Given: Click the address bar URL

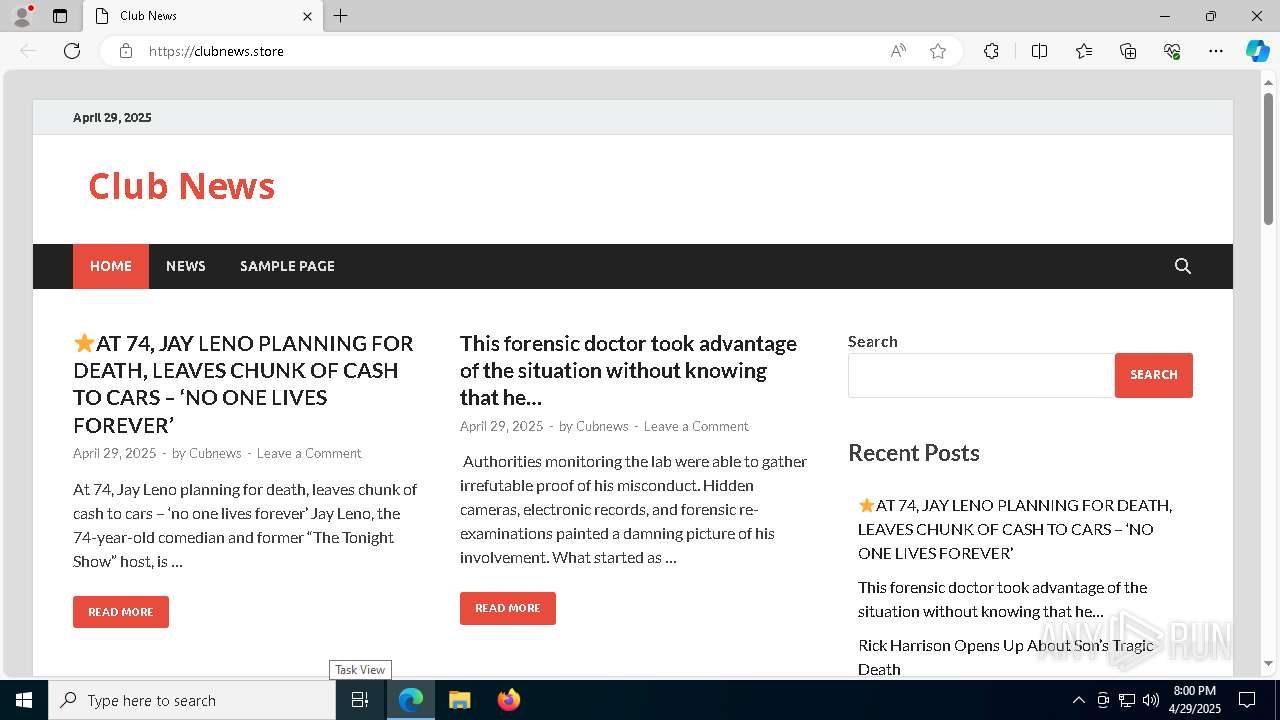Looking at the screenshot, I should [216, 51].
